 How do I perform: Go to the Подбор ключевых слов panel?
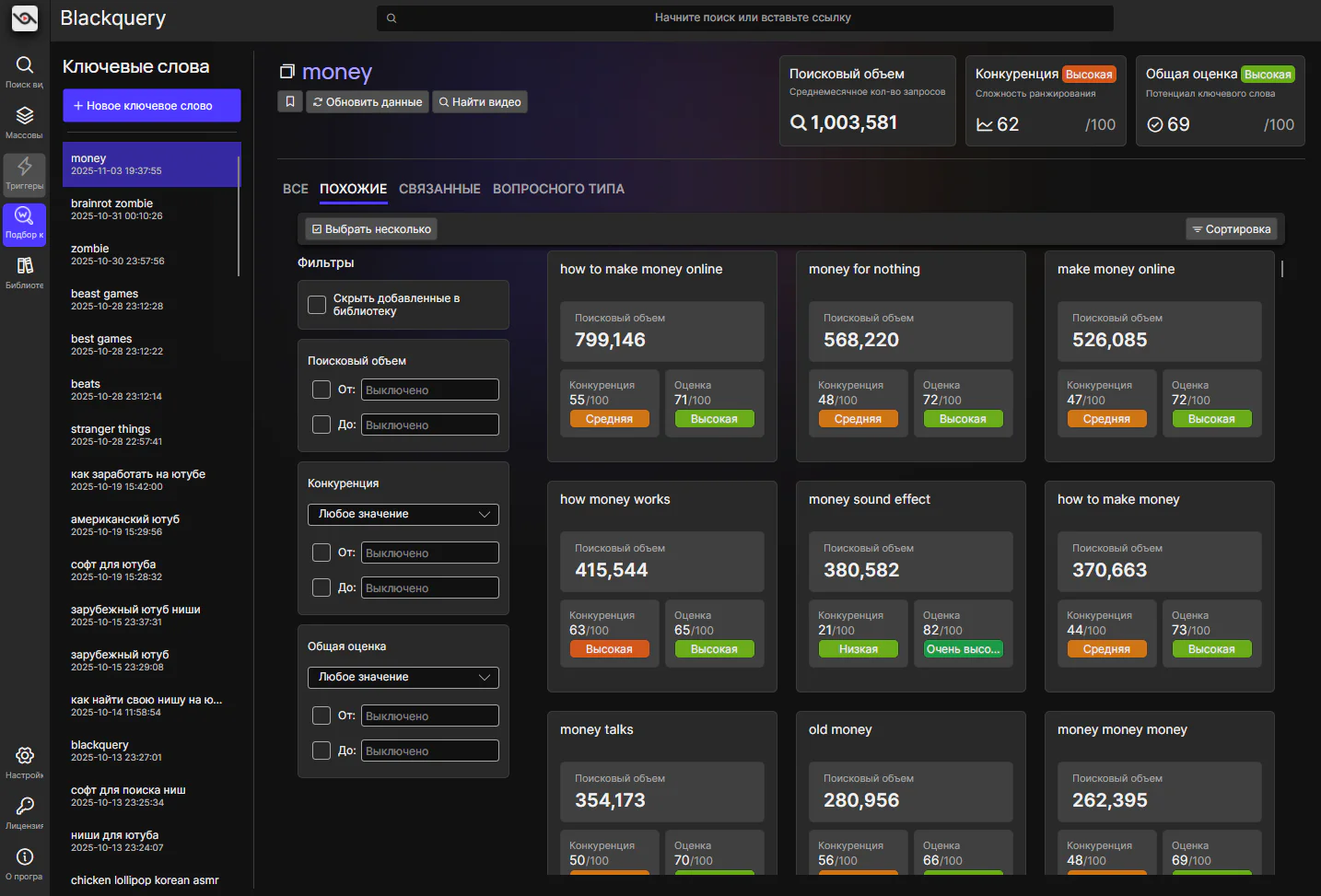(x=24, y=221)
